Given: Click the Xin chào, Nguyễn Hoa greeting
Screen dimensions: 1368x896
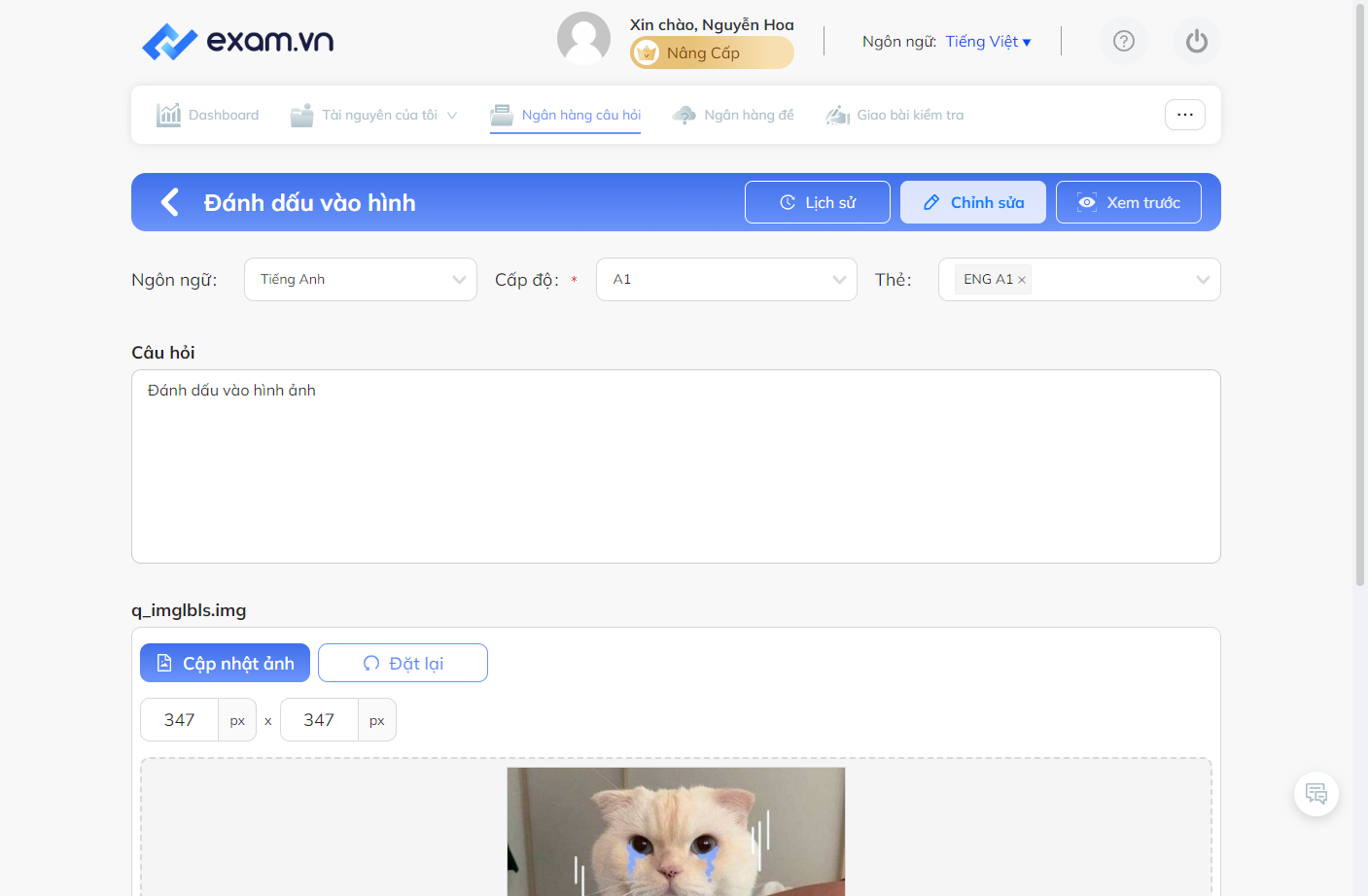Looking at the screenshot, I should (x=712, y=24).
